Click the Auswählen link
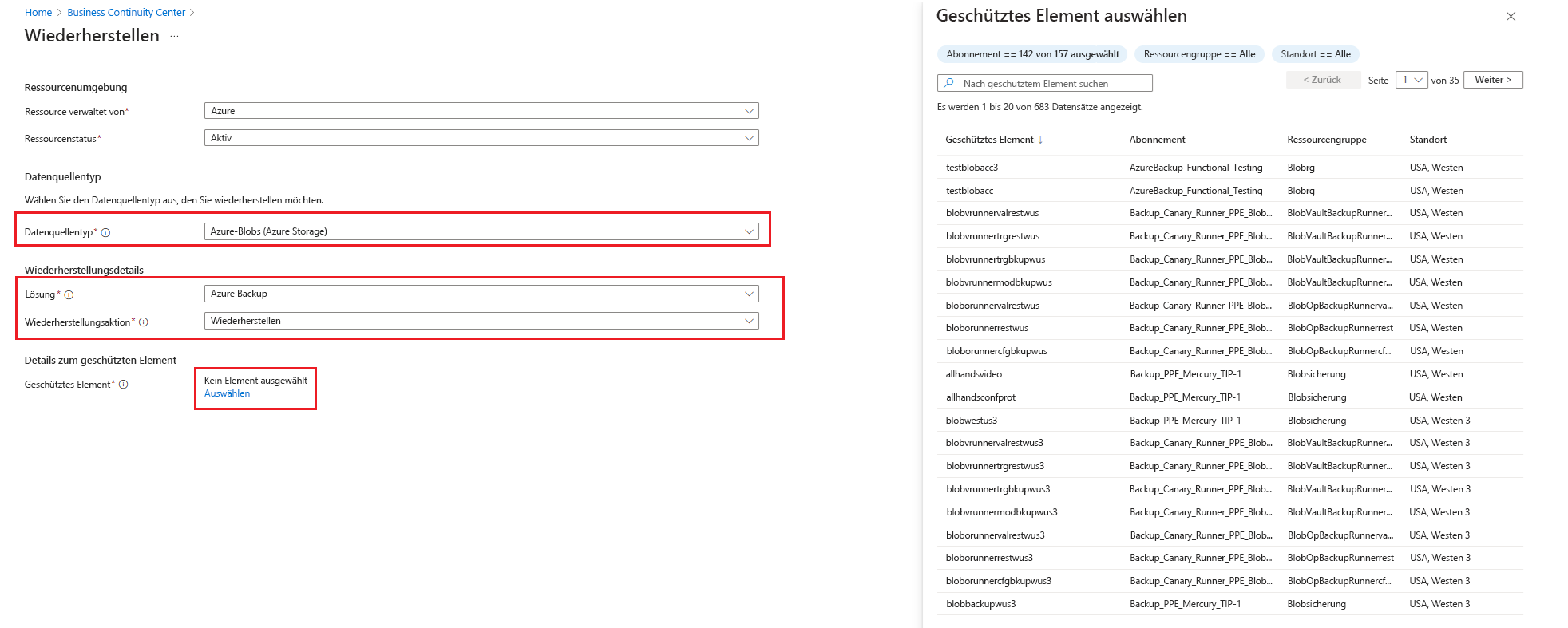Viewport: 1568px width, 628px height. coord(227,393)
